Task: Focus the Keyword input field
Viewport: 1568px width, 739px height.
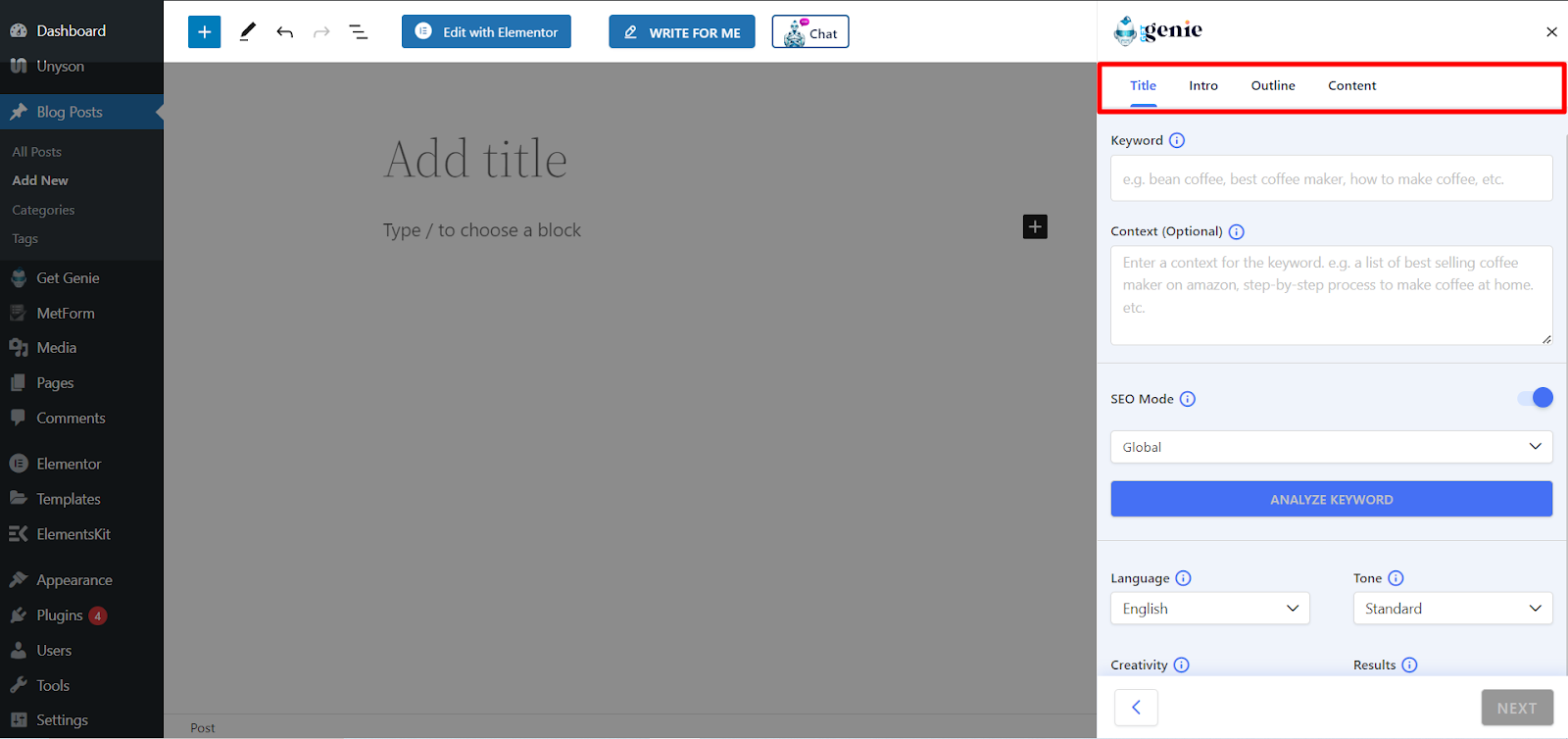Action: click(x=1331, y=178)
